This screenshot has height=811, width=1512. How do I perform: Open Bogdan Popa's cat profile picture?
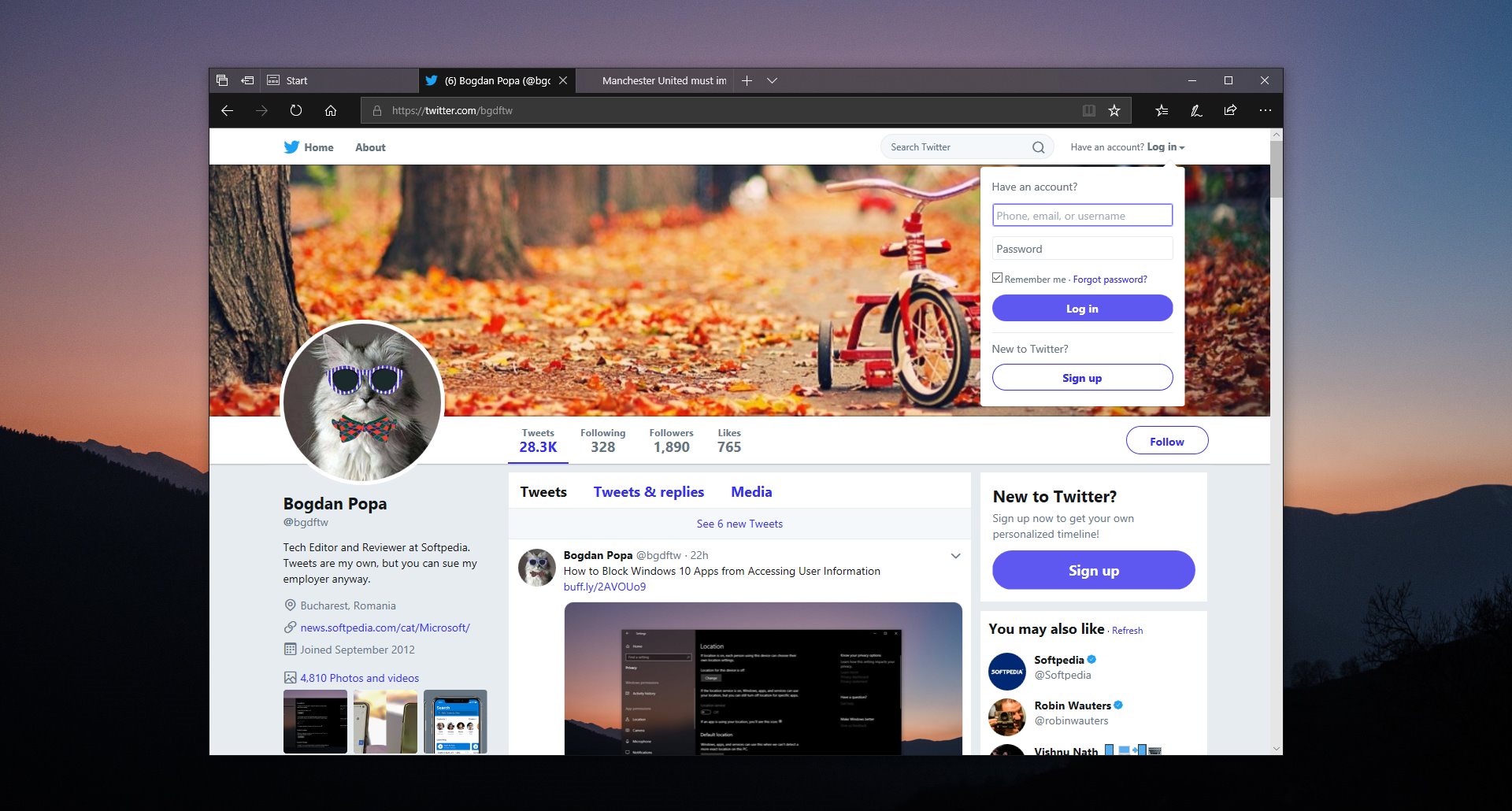pyautogui.click(x=362, y=402)
